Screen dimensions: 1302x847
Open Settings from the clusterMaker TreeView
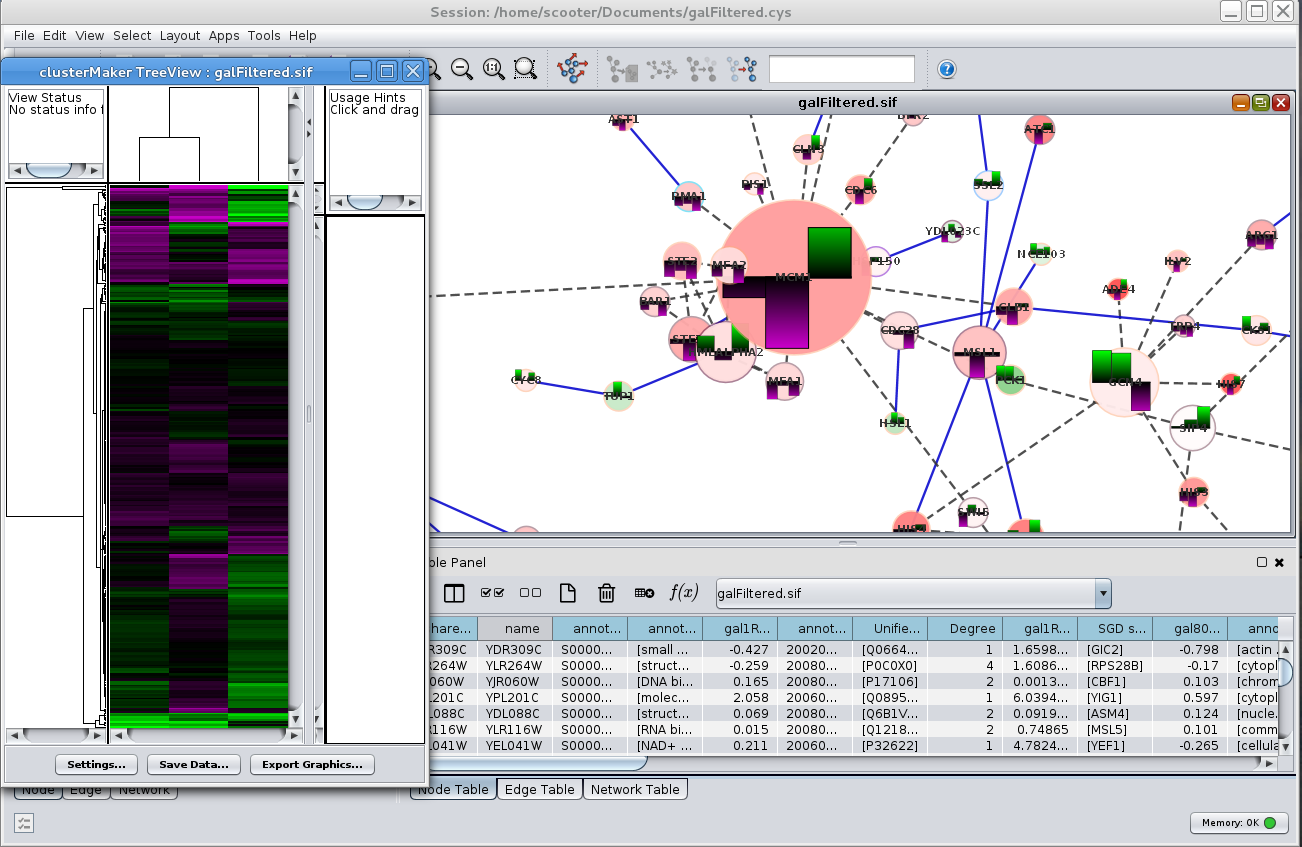coord(96,765)
